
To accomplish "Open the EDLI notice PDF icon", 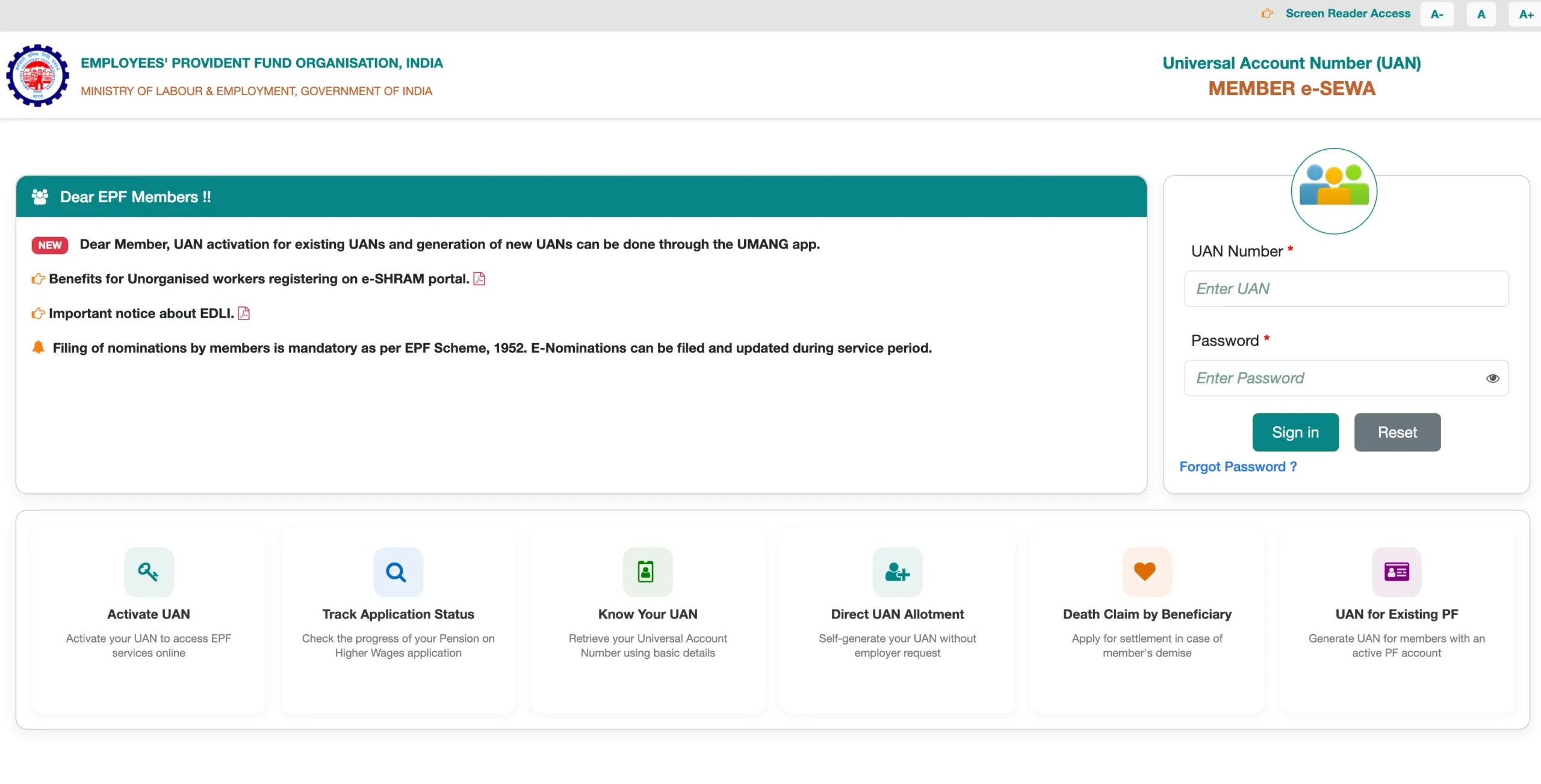I will [244, 313].
